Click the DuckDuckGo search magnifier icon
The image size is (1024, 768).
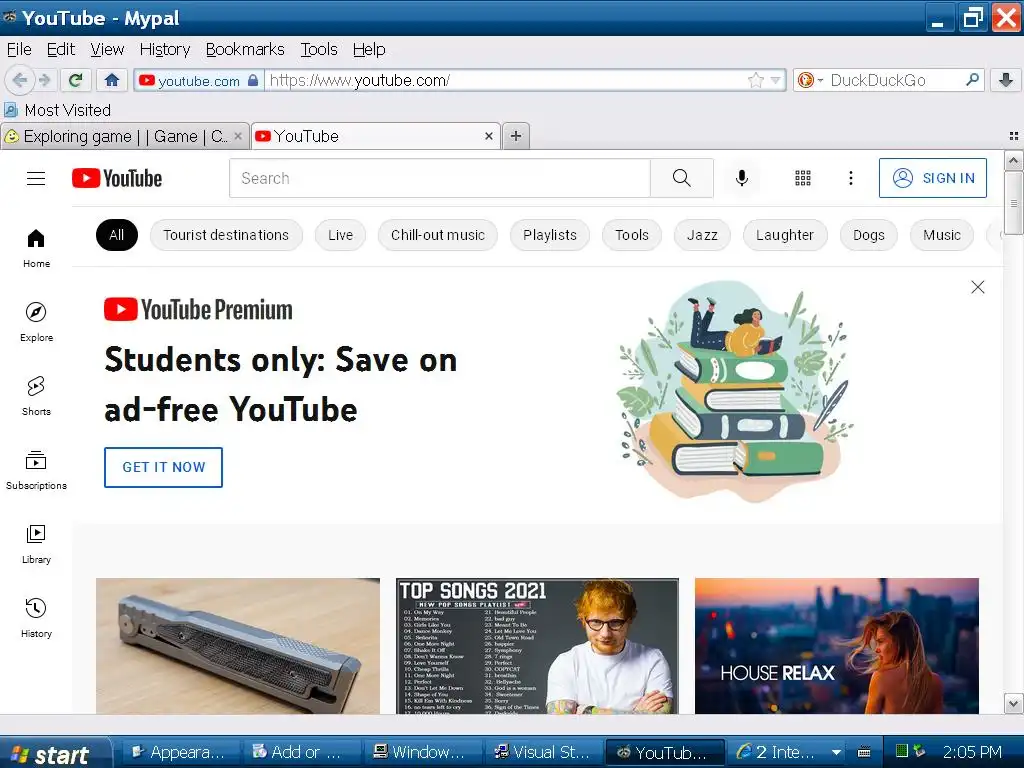pos(972,80)
